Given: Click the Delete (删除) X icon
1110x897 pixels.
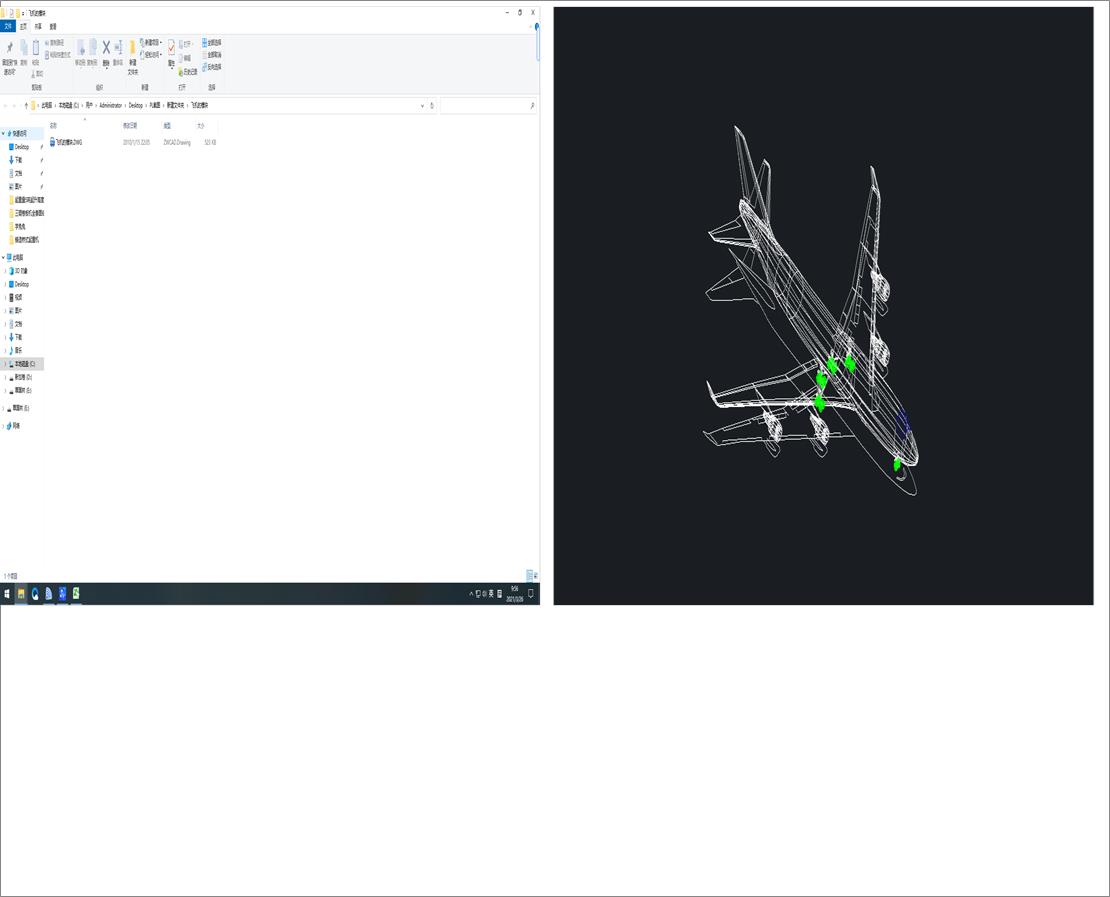Looking at the screenshot, I should 106,47.
